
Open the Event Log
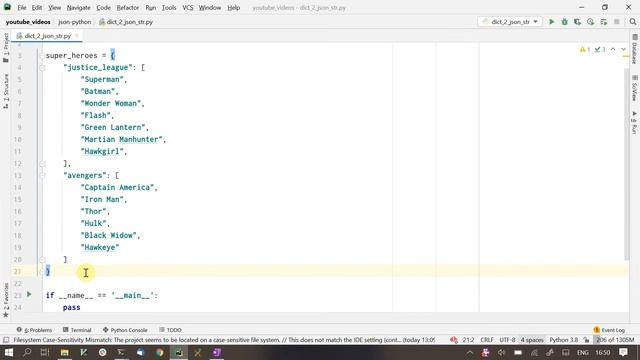tap(609, 330)
